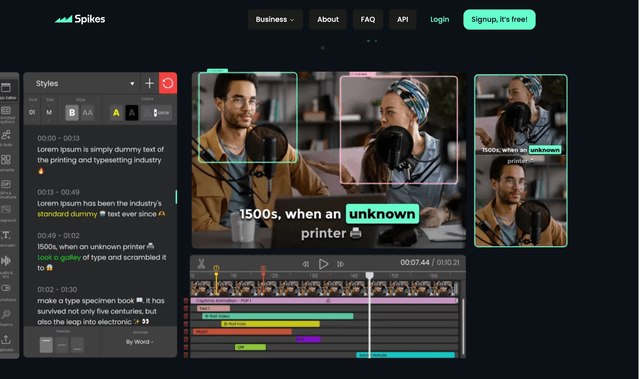The height and width of the screenshot is (379, 640).
Task: Fast-forward the video in the timeline
Action: (x=340, y=264)
